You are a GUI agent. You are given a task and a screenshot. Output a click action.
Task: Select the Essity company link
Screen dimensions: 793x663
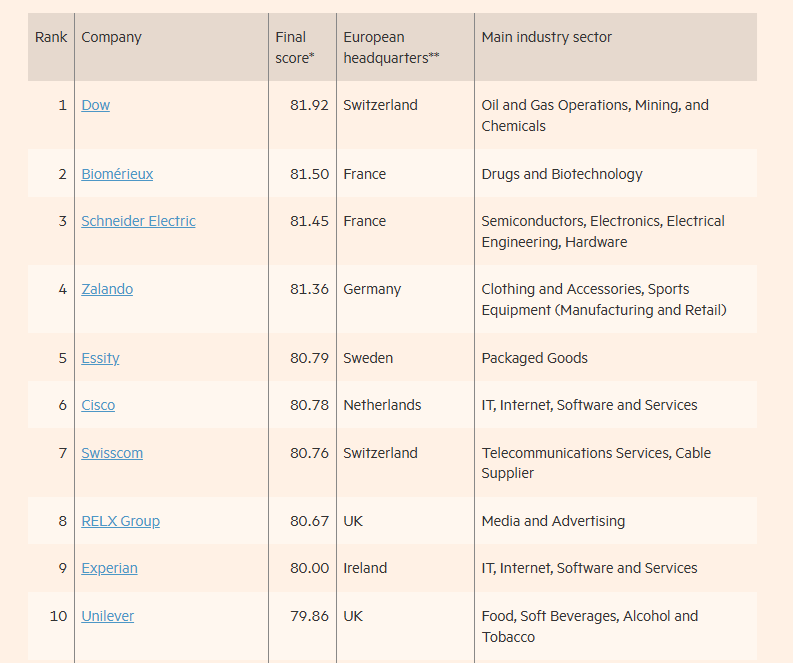pyautogui.click(x=100, y=358)
